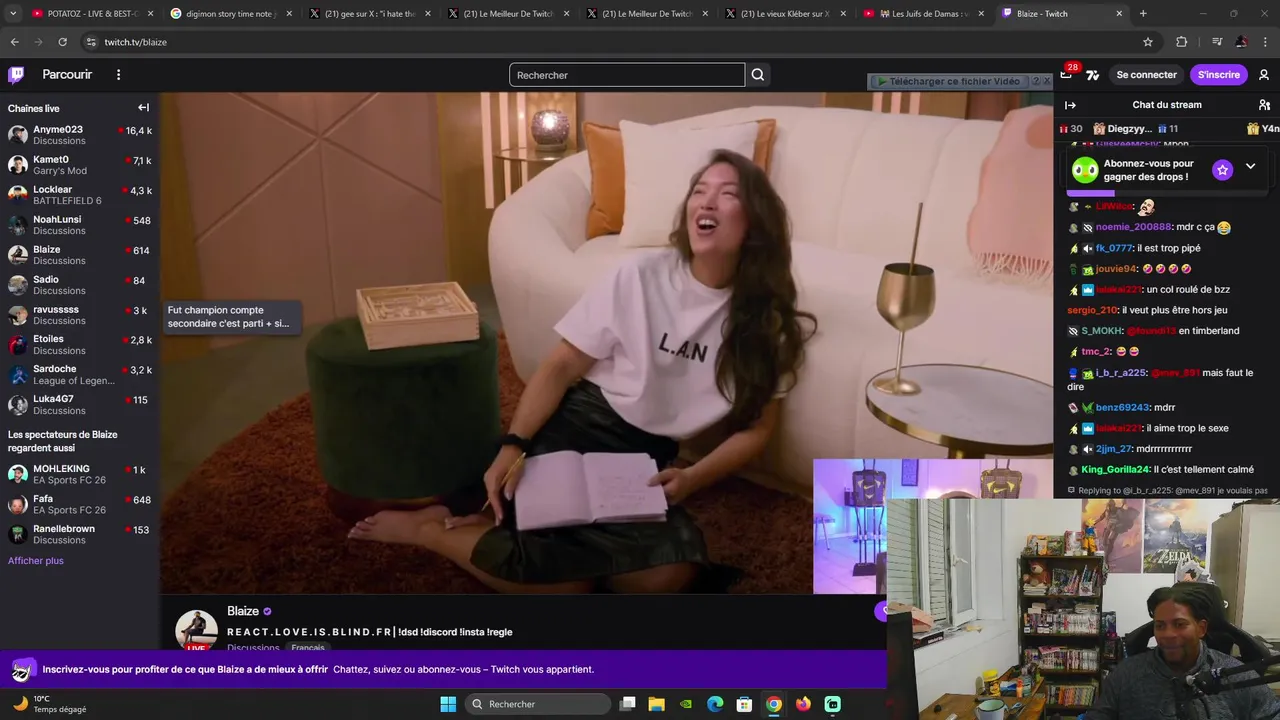The height and width of the screenshot is (720, 1280).
Task: Open Windows Start menu
Action: point(448,704)
